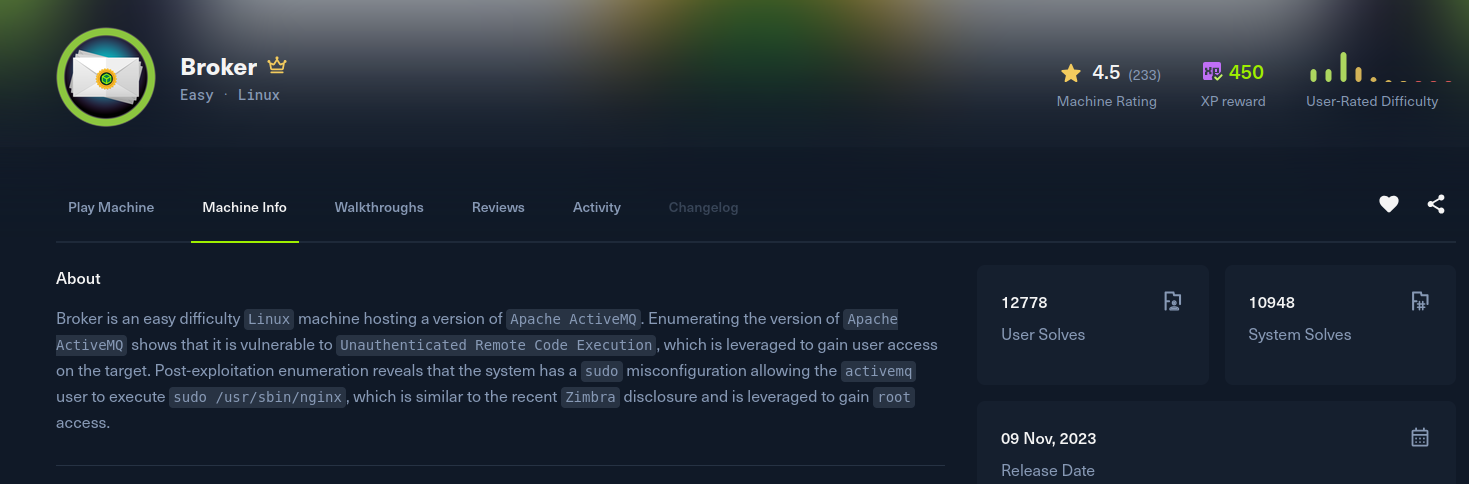Screen dimensions: 1469x484
Task: Favorite the machine with the heart icon
Action: [1389, 204]
